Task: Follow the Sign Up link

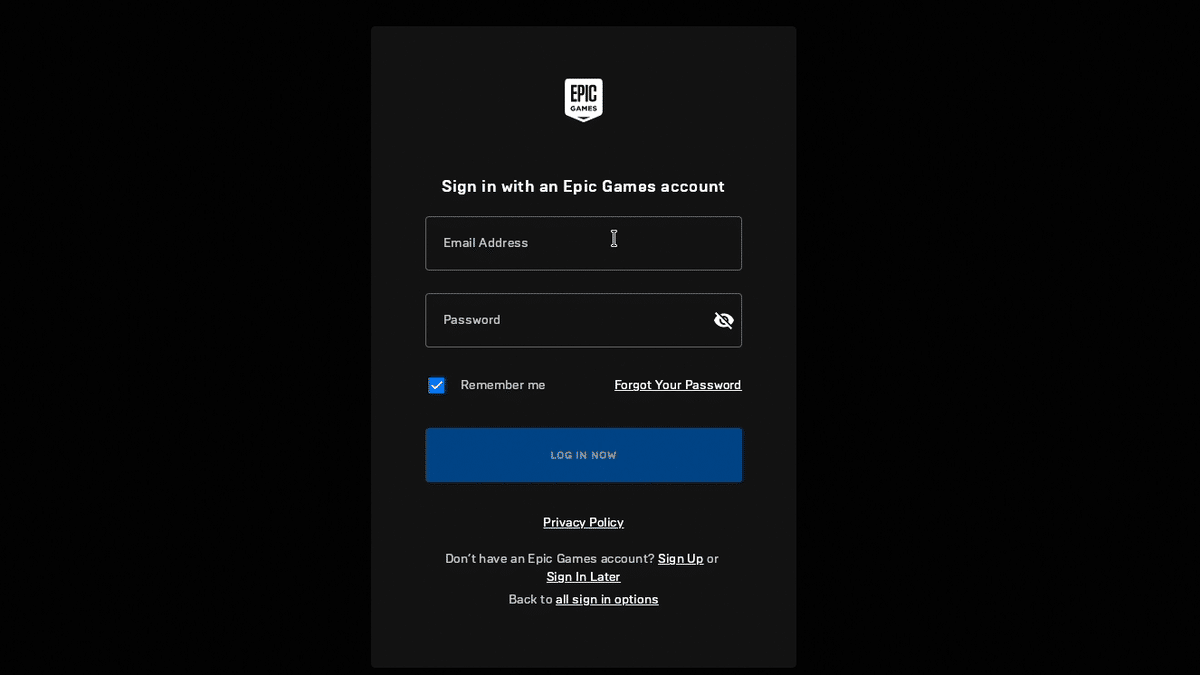Action: (x=680, y=558)
